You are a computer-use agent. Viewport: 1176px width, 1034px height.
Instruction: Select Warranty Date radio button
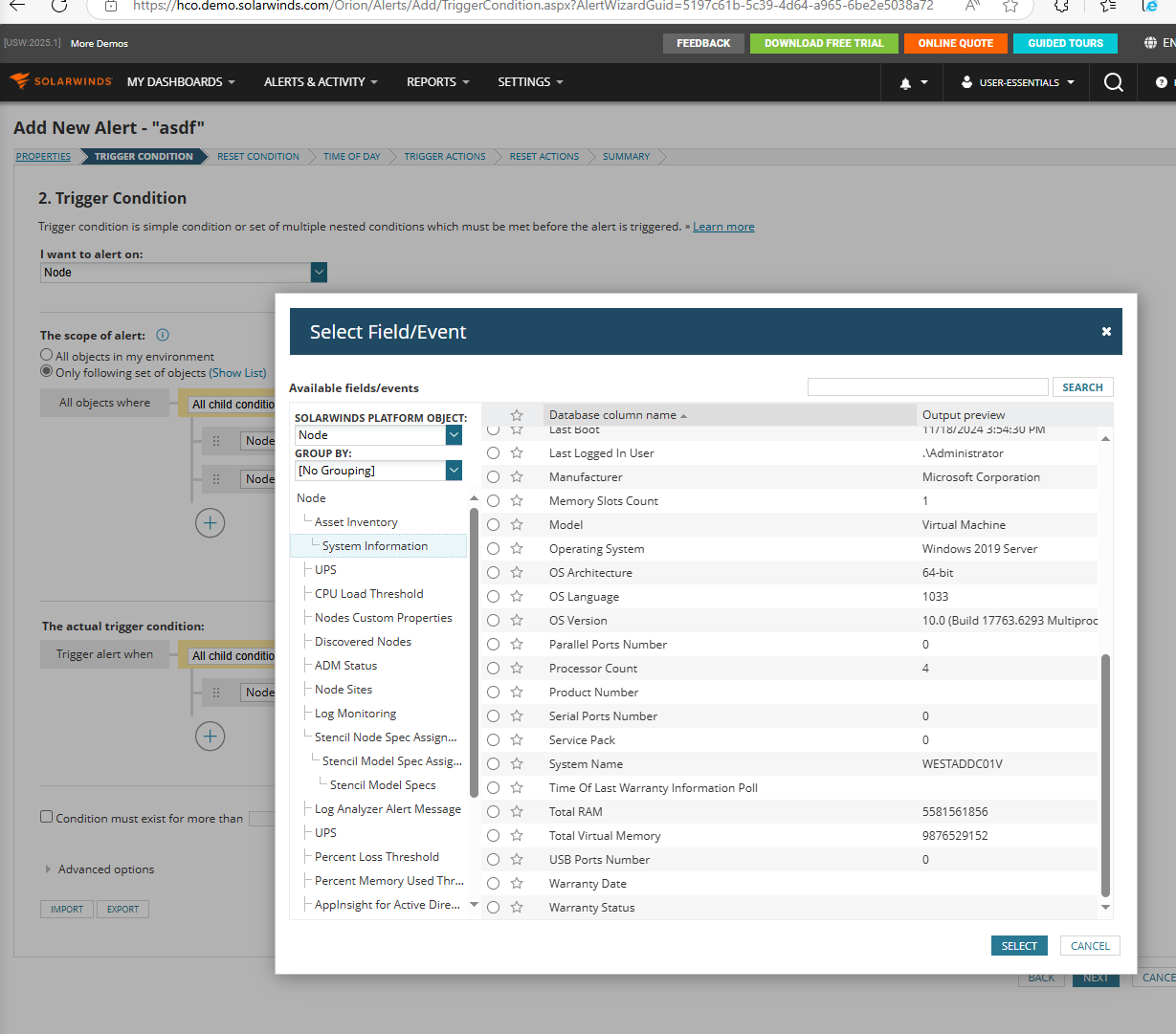(x=493, y=883)
